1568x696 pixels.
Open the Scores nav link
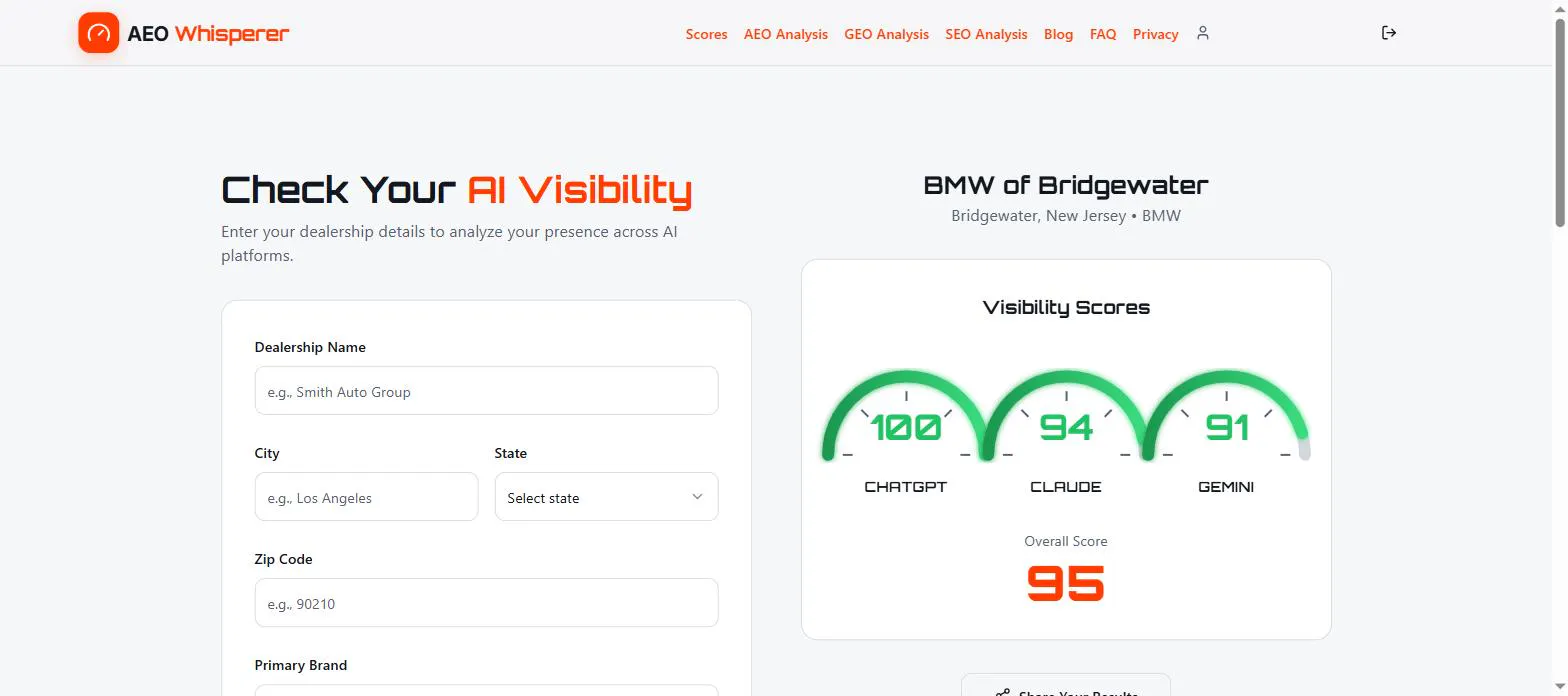[706, 34]
